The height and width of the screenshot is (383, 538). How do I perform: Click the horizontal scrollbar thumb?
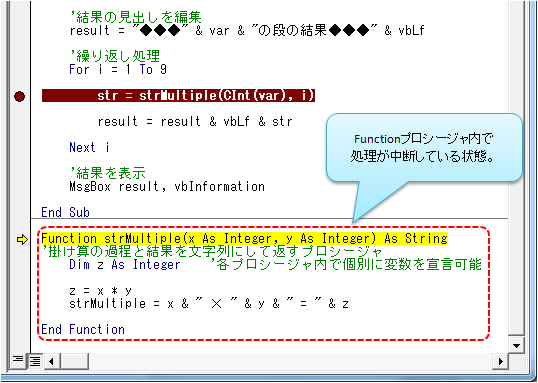(x=74, y=361)
